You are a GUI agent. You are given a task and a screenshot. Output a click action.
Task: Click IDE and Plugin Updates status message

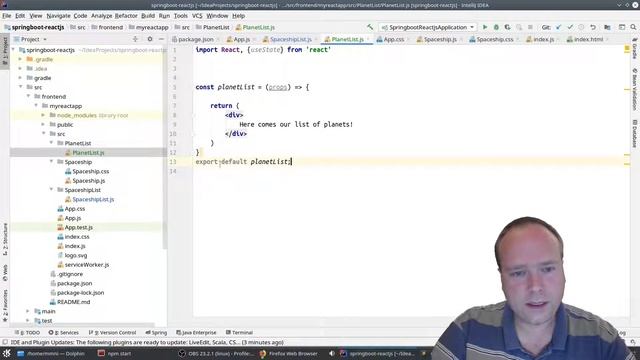tap(147, 342)
